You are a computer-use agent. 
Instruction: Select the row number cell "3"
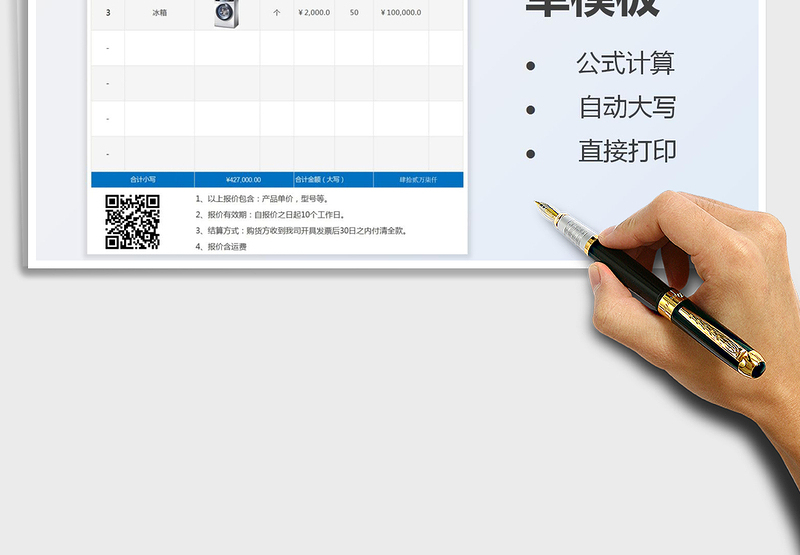[x=108, y=13]
